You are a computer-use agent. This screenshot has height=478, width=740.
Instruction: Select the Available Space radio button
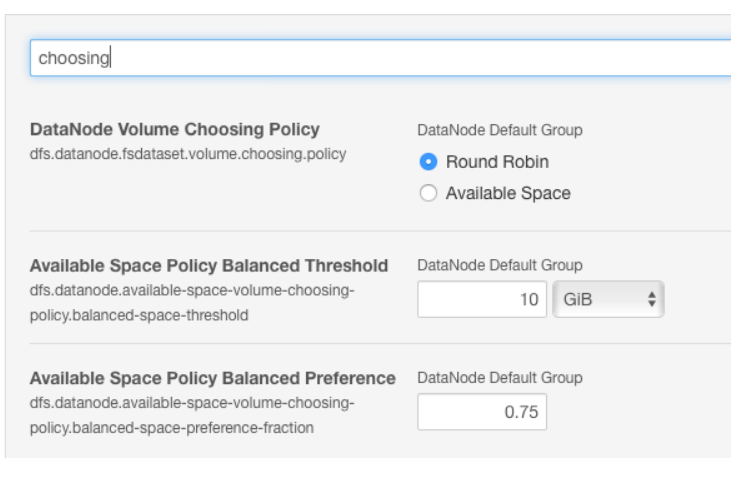(x=428, y=194)
